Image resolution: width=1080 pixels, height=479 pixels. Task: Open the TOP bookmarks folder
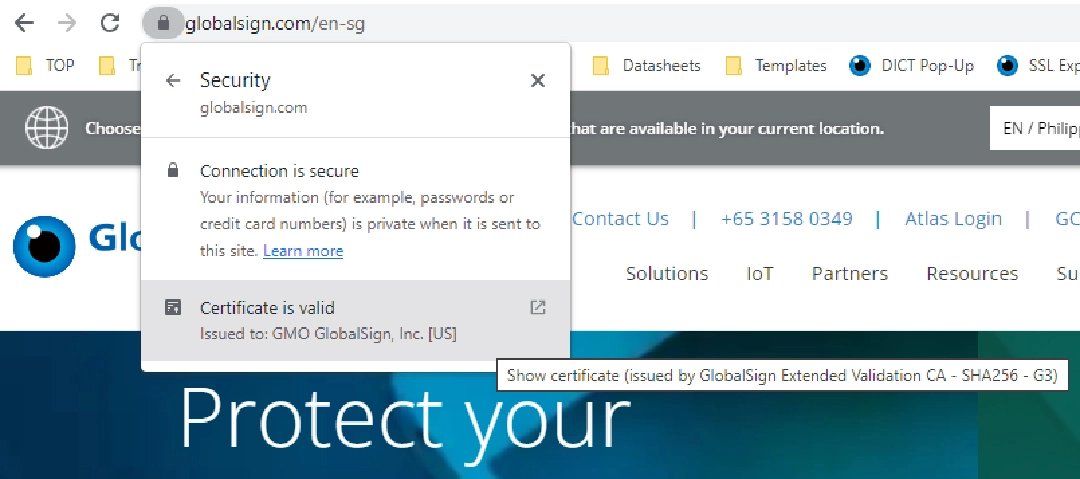point(47,66)
